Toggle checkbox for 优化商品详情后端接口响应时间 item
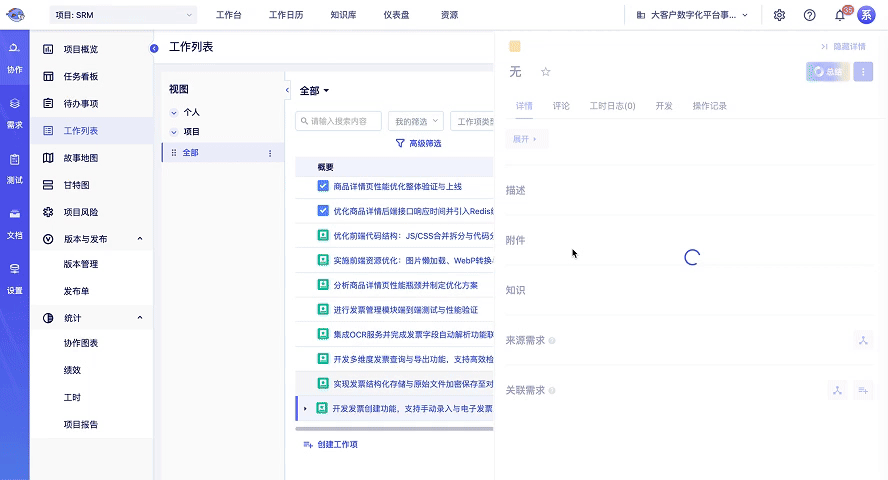Screen dimensions: 888x480 323,211
